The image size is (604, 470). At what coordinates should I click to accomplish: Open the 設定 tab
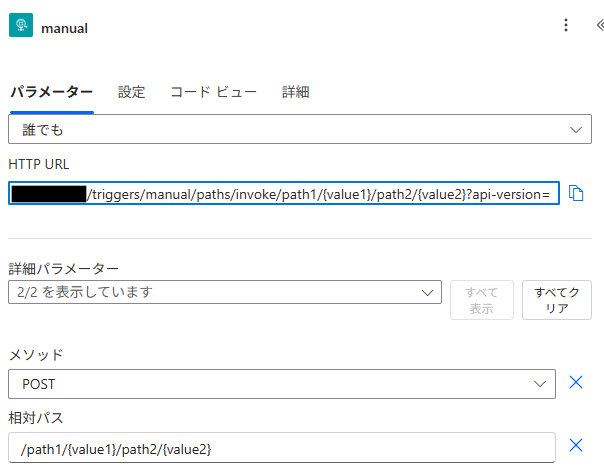point(132,92)
